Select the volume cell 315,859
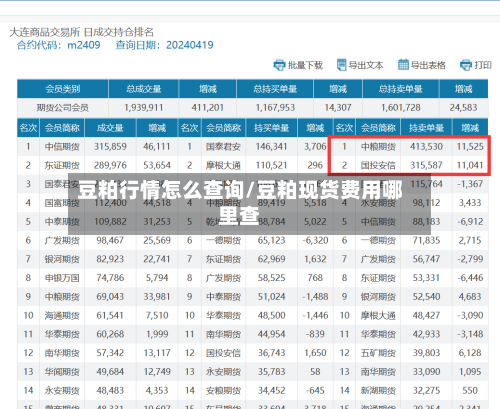This screenshot has width=500, height=409. click(110, 146)
